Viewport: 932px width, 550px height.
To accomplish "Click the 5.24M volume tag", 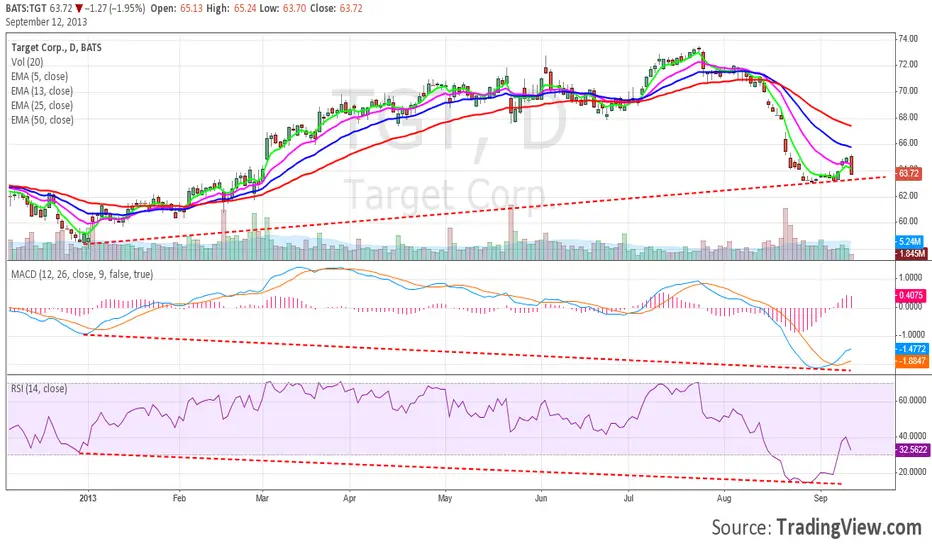I will pyautogui.click(x=909, y=241).
